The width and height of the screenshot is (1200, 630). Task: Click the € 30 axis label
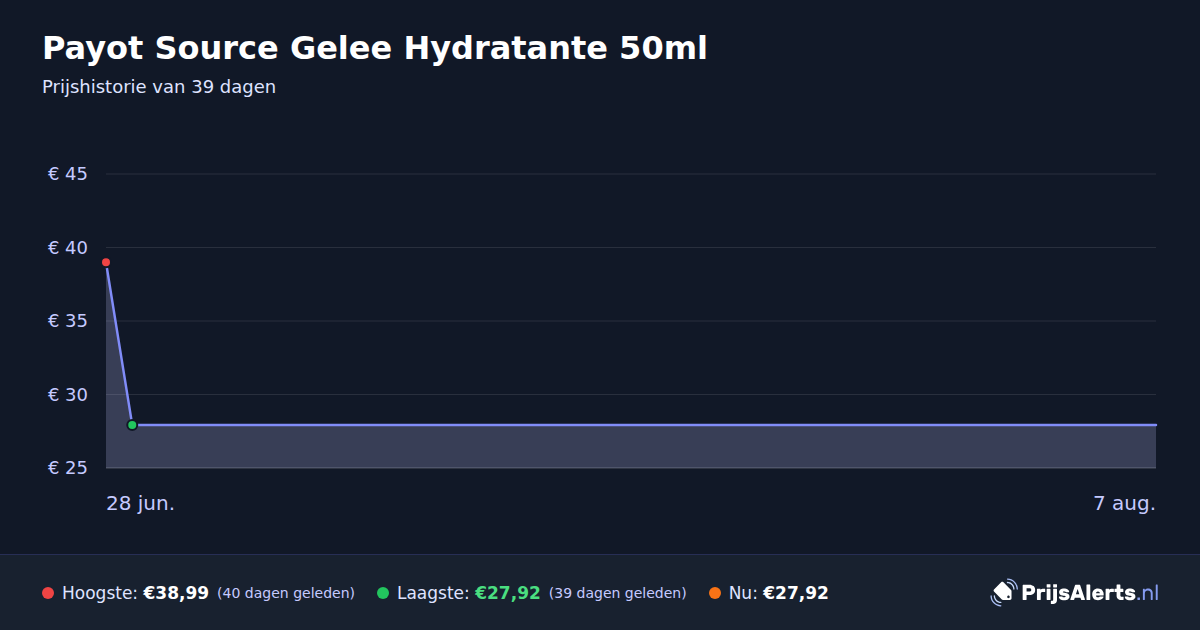click(x=68, y=395)
